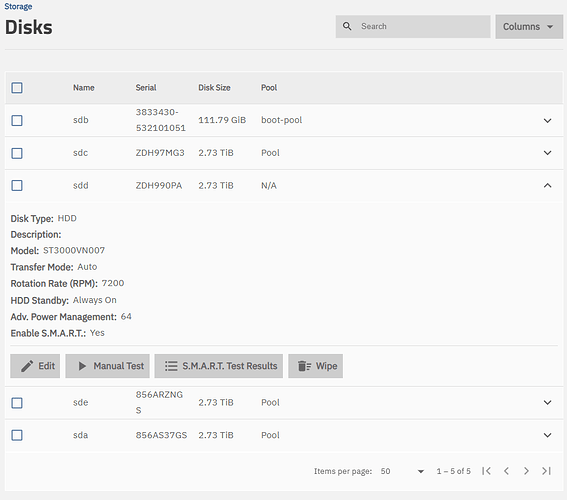Viewport: 567px width, 500px height.
Task: Open the Columns dropdown
Action: click(529, 26)
